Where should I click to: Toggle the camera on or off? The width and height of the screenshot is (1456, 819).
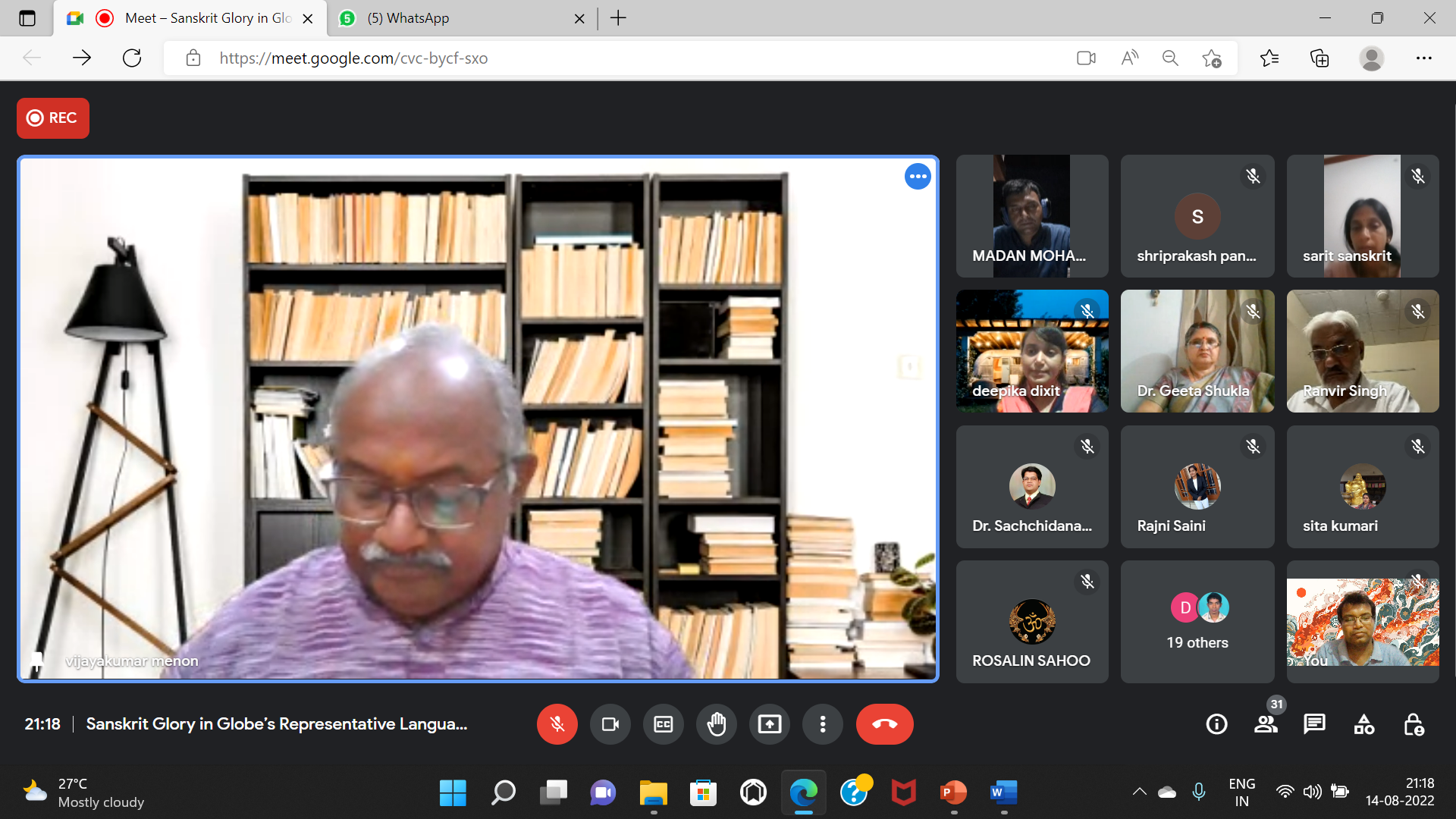click(610, 724)
